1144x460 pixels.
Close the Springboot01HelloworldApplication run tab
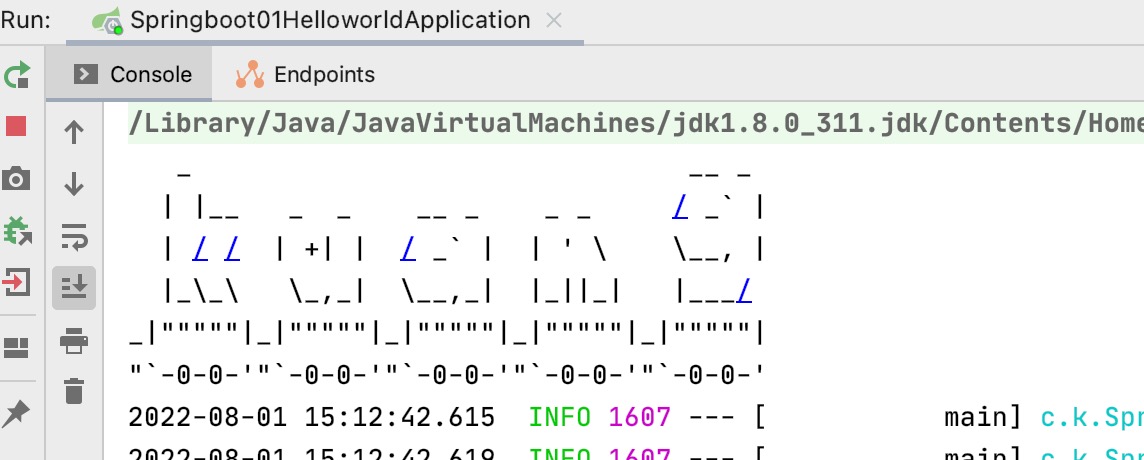pos(554,20)
